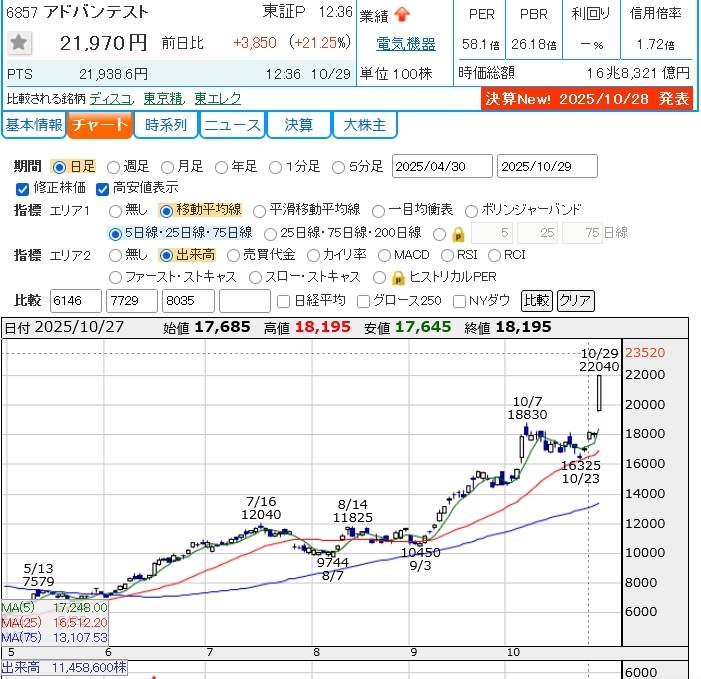This screenshot has width=701, height=679.
Task: Select 無し for indicator area 2
Action: coord(115,255)
